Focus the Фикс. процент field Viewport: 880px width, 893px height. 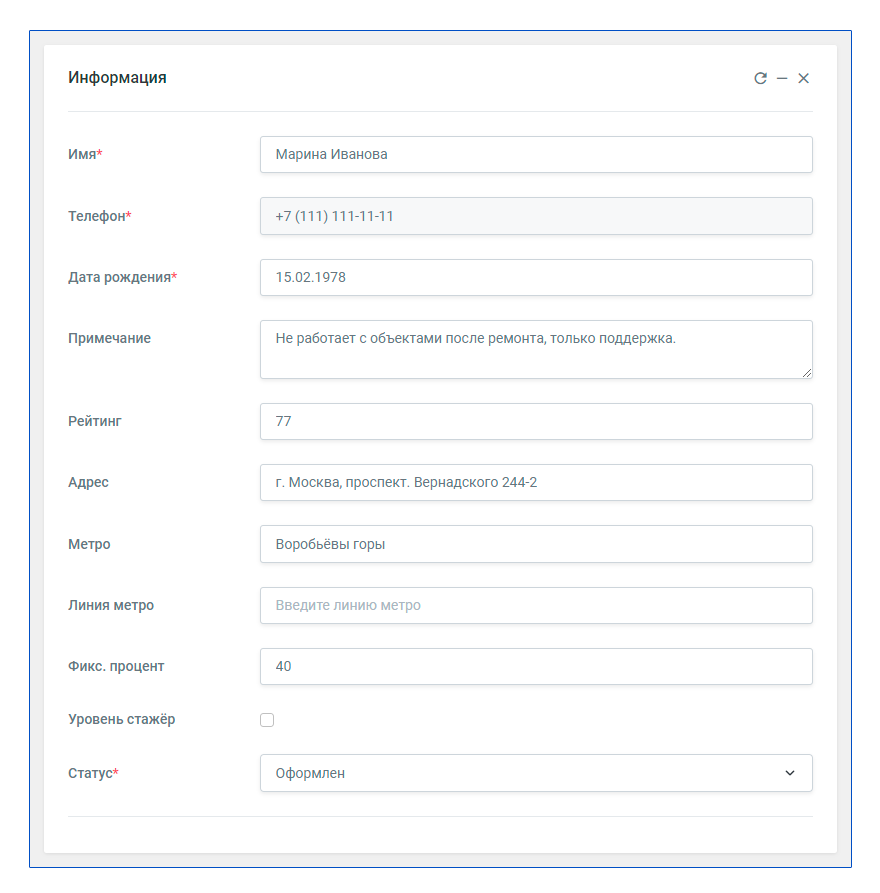coord(536,666)
